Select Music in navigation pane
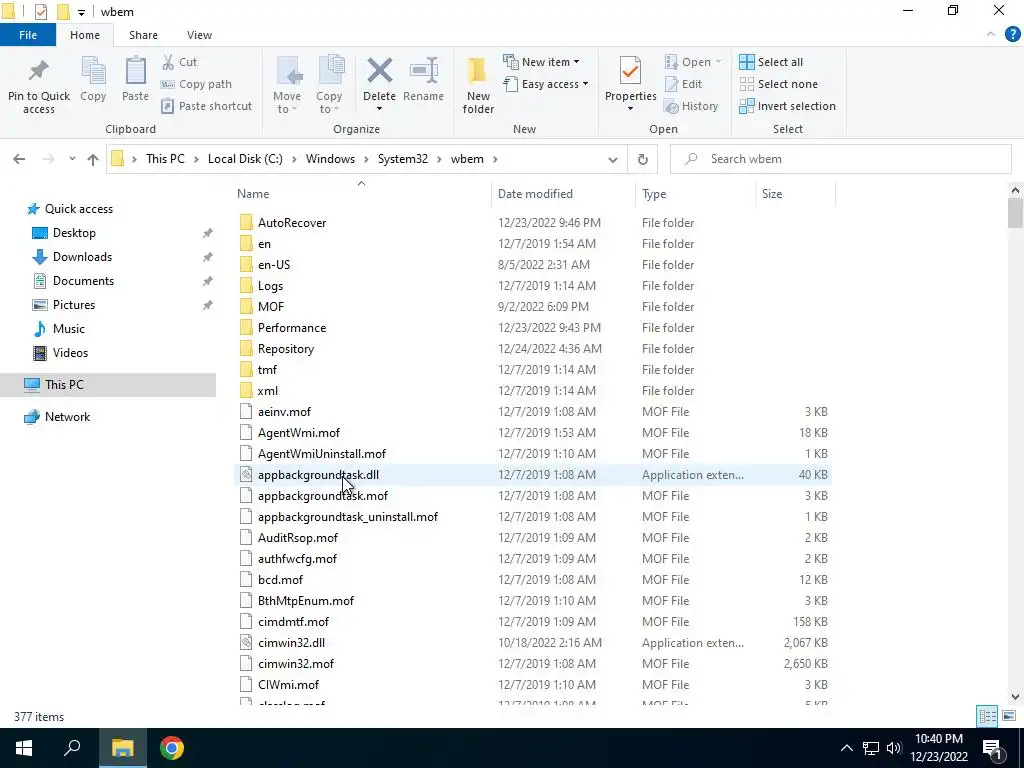 [69, 328]
